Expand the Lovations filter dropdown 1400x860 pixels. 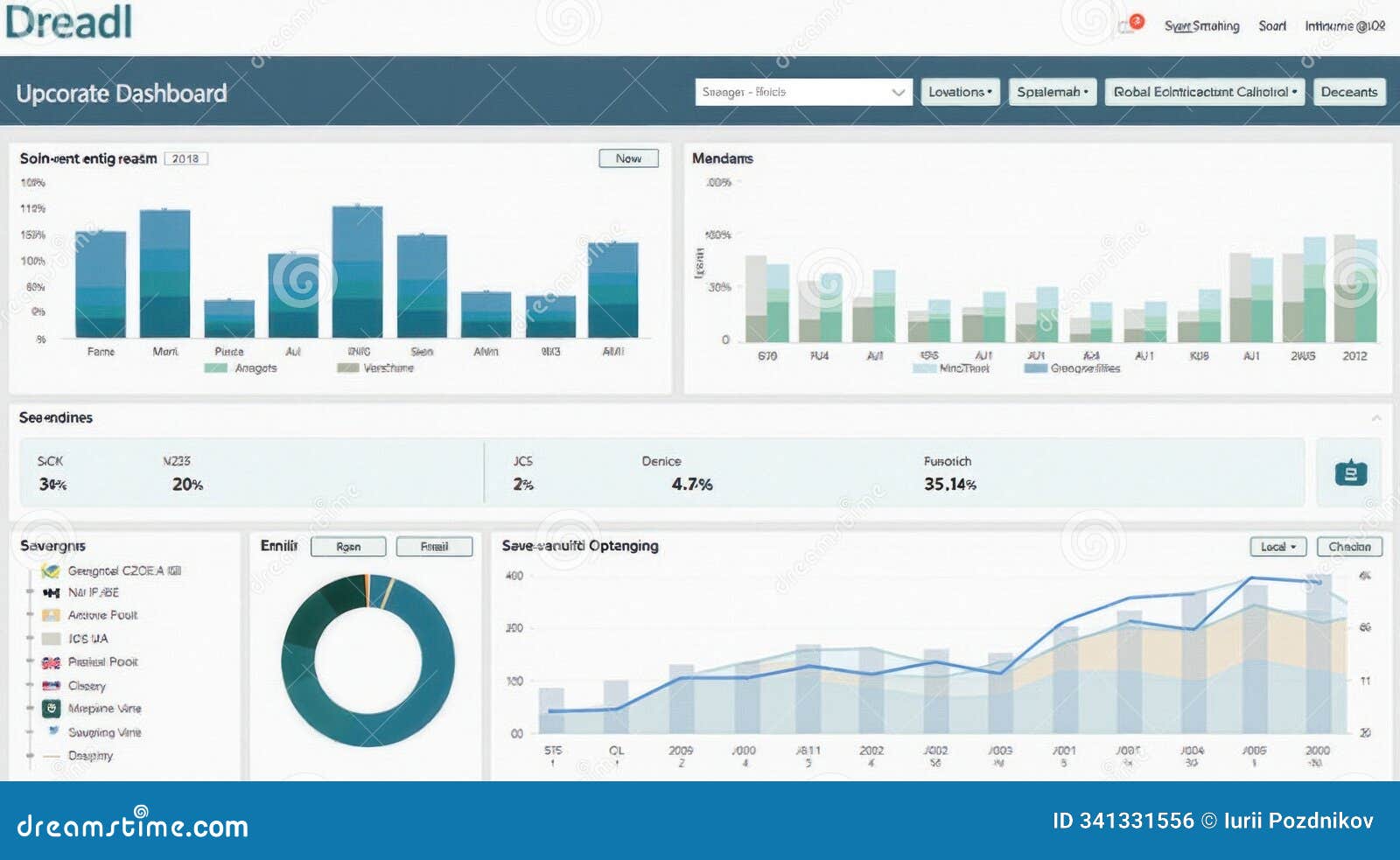click(960, 92)
